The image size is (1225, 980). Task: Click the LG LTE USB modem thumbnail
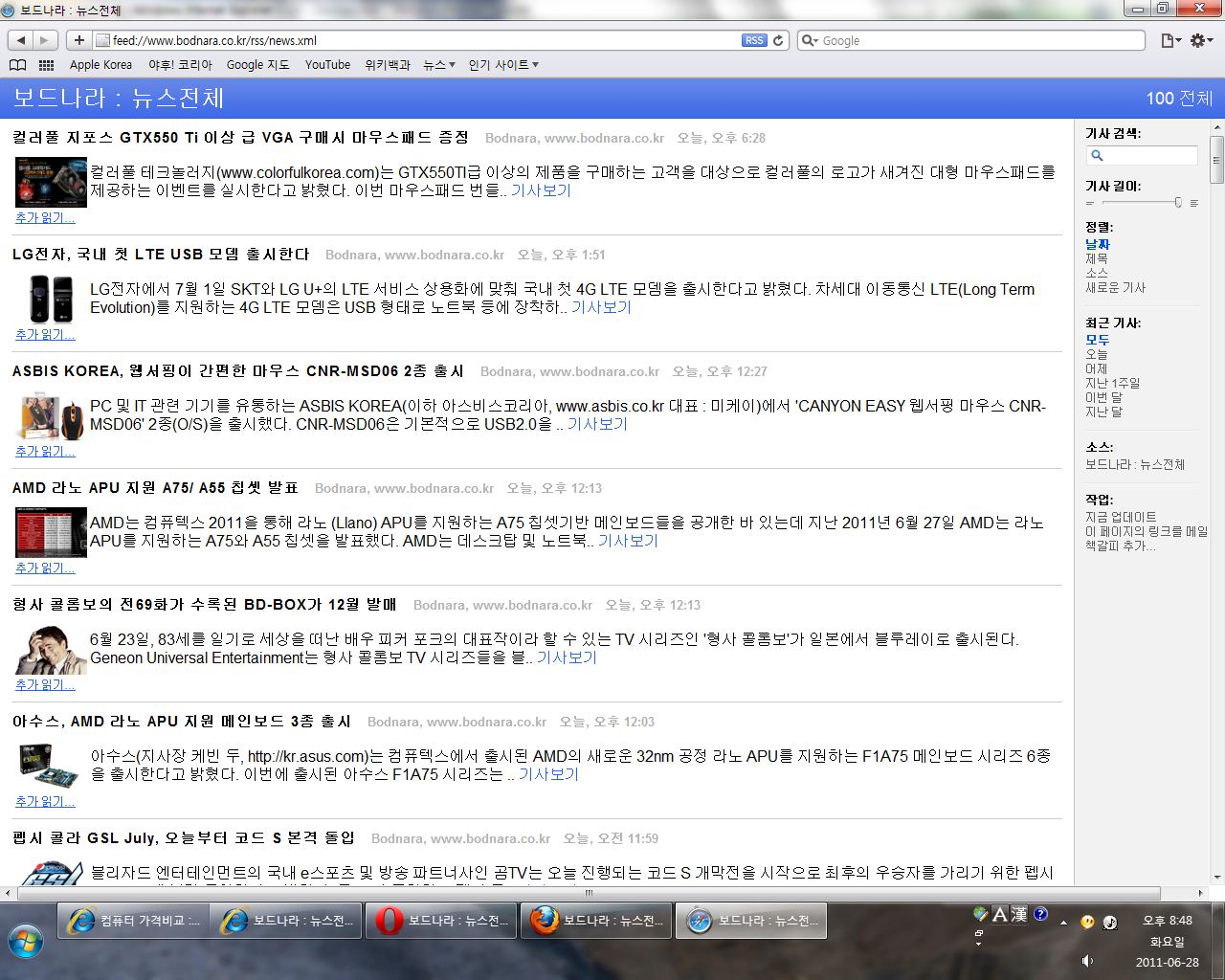pos(51,298)
